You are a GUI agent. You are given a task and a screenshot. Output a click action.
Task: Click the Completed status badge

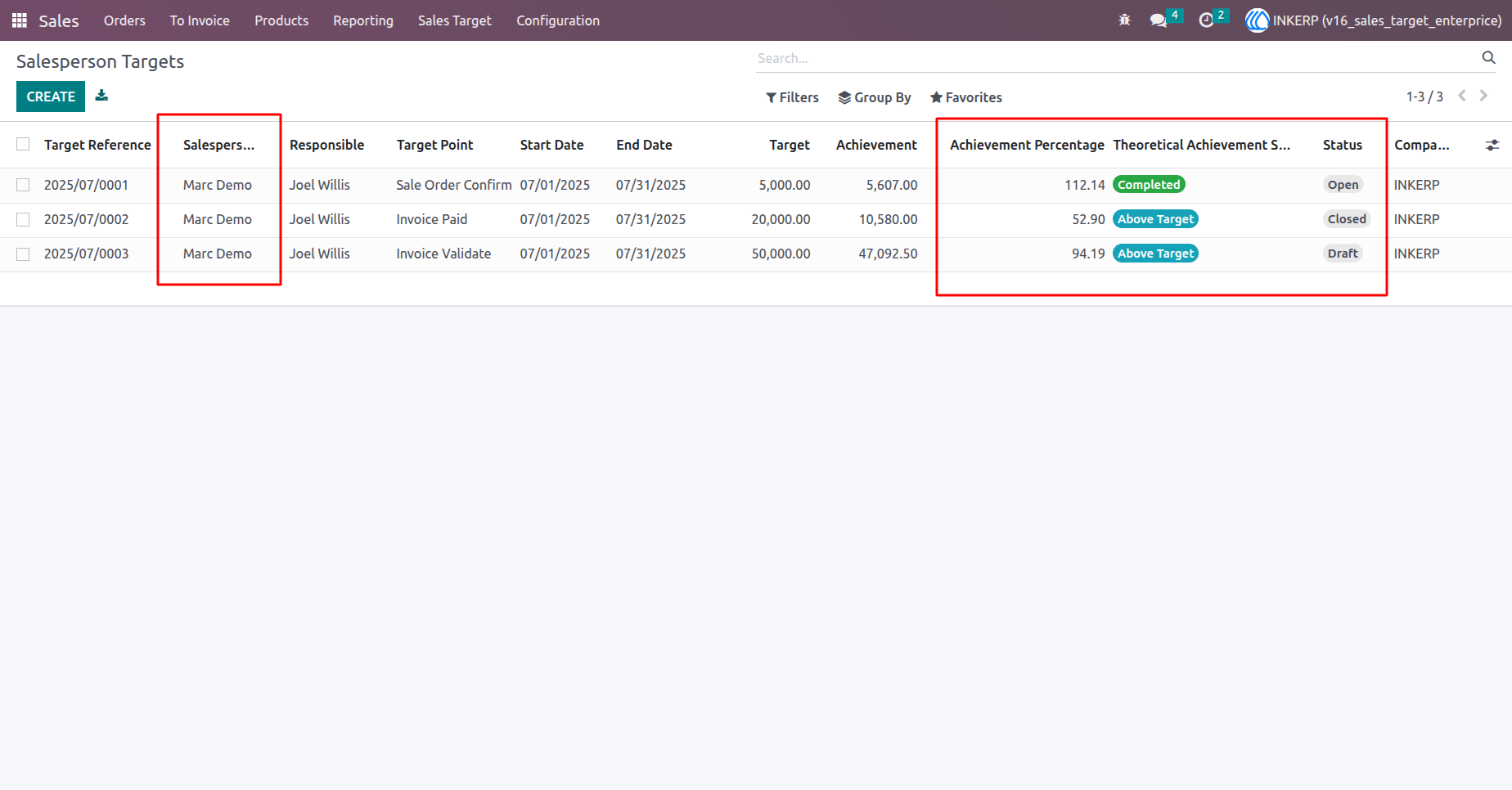point(1149,185)
